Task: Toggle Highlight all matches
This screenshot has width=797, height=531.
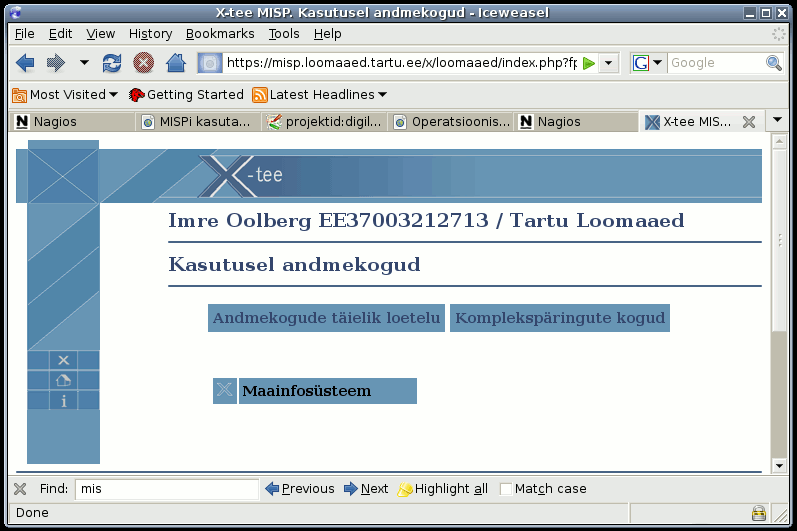Action: click(442, 489)
